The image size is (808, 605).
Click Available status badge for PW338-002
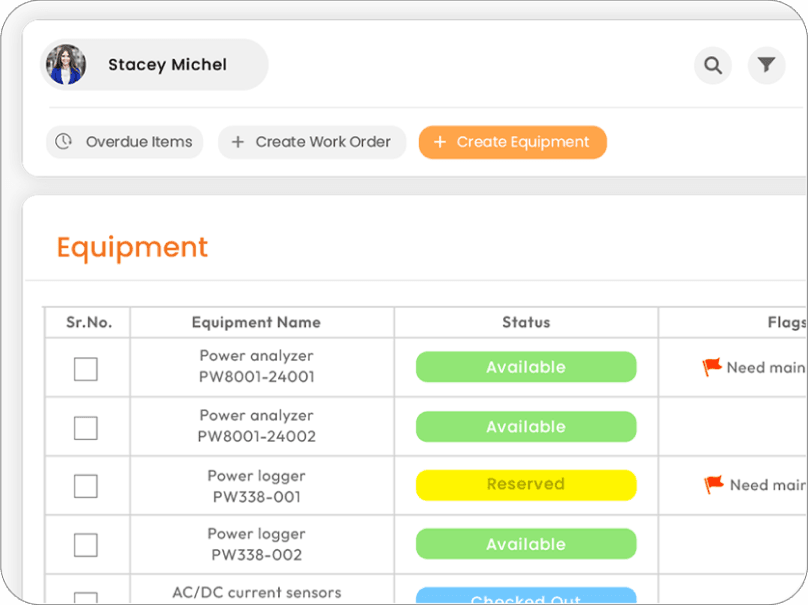[x=526, y=544]
